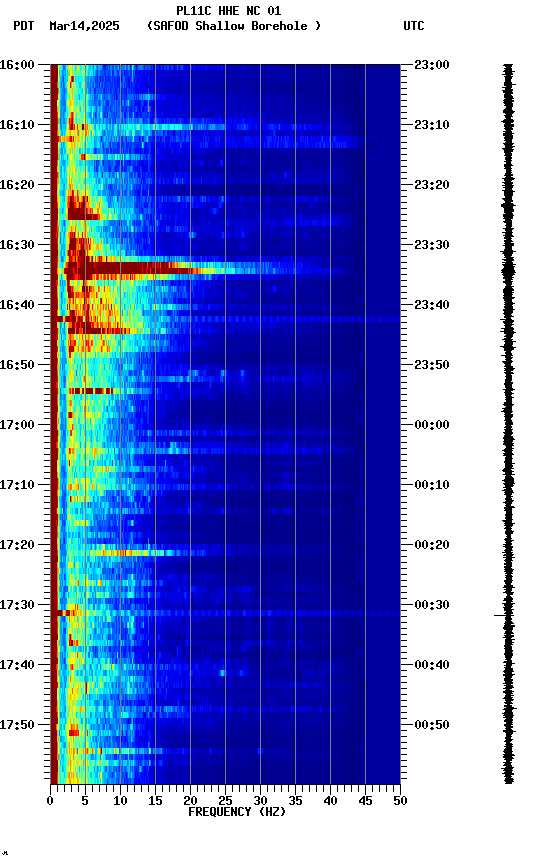Click the 50 Hz frequency axis label
552x864 pixels.
[401, 801]
